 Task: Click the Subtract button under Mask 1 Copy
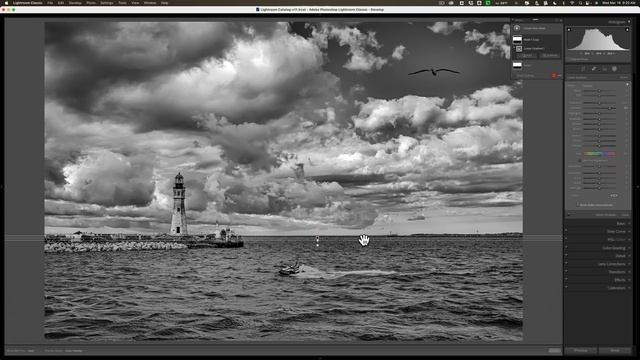[x=550, y=55]
